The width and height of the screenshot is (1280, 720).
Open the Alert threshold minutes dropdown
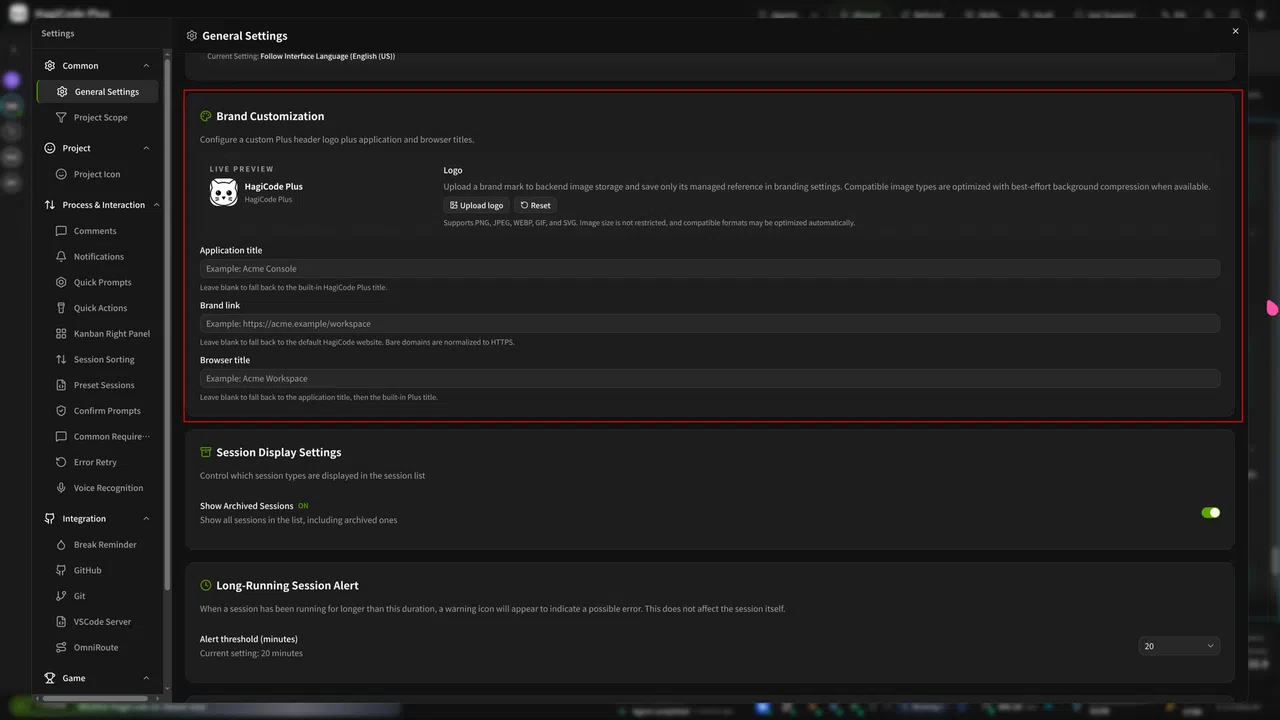(x=1179, y=646)
